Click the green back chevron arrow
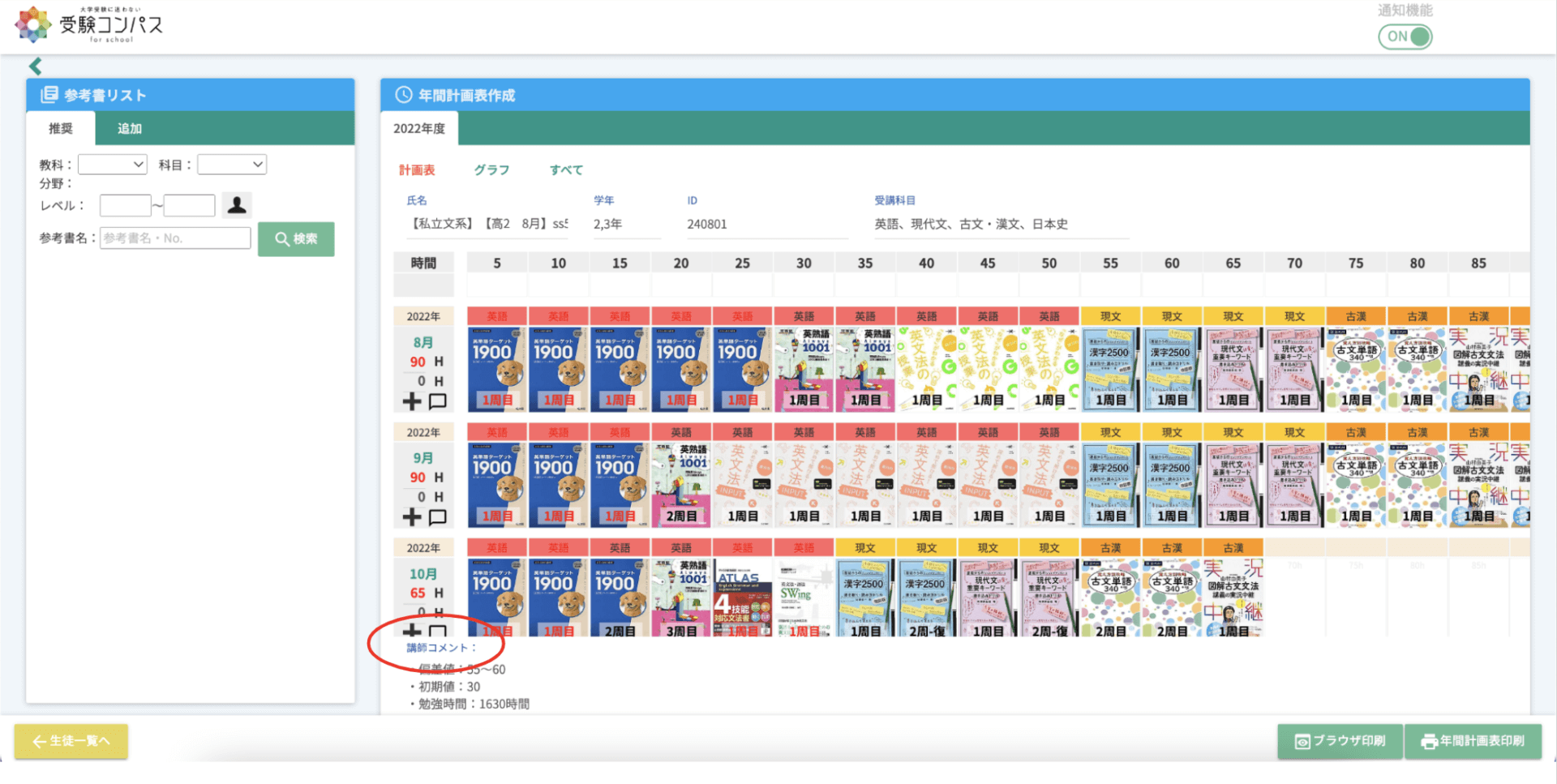Viewport: 1557px width, 784px height. (x=36, y=66)
